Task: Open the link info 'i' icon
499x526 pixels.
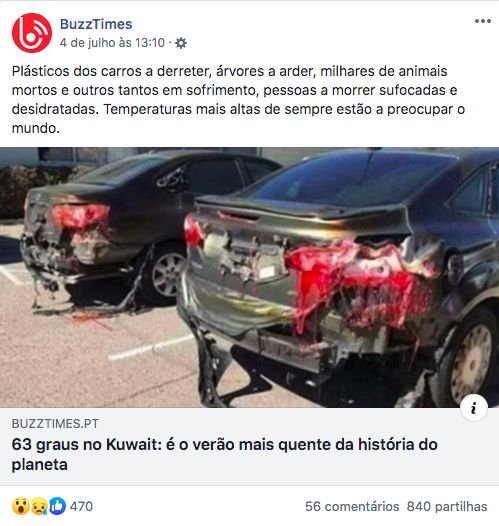Action: click(x=474, y=408)
